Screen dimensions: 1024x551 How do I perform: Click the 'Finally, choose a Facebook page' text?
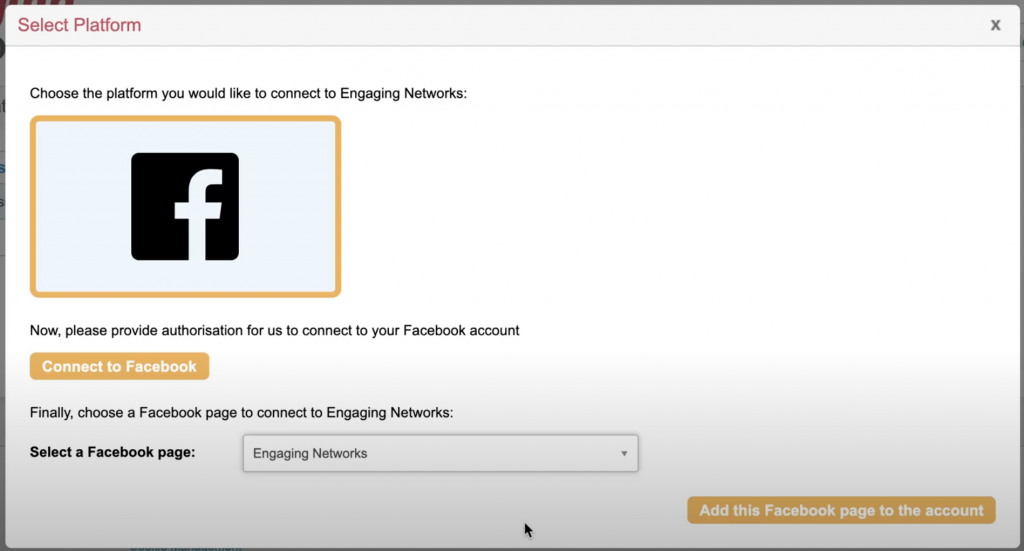pyautogui.click(x=241, y=411)
